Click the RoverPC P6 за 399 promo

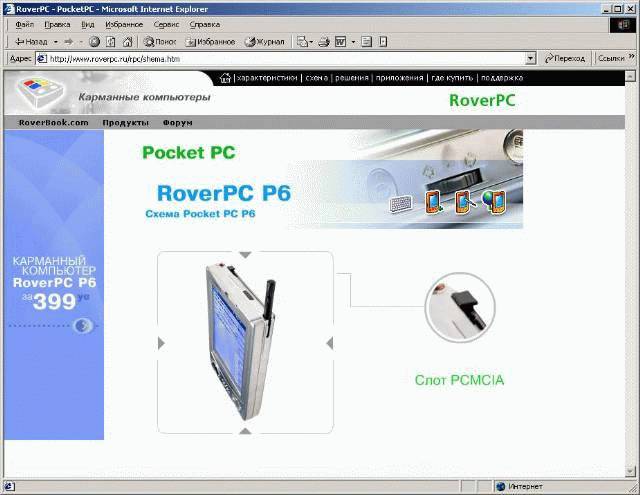[54, 283]
